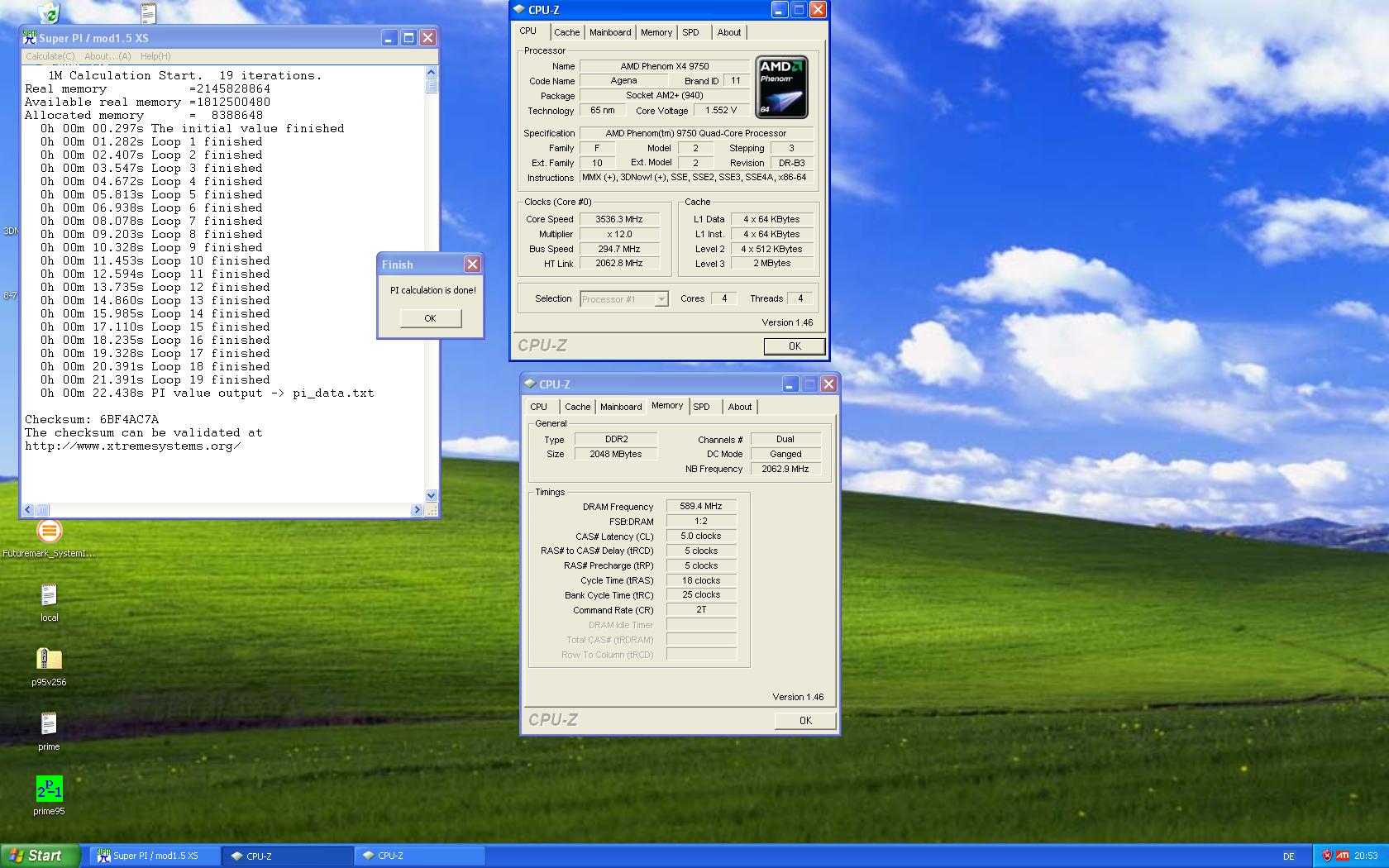Activate the first CPU-Z taskbar button
This screenshot has height=868, width=1389.
287,856
